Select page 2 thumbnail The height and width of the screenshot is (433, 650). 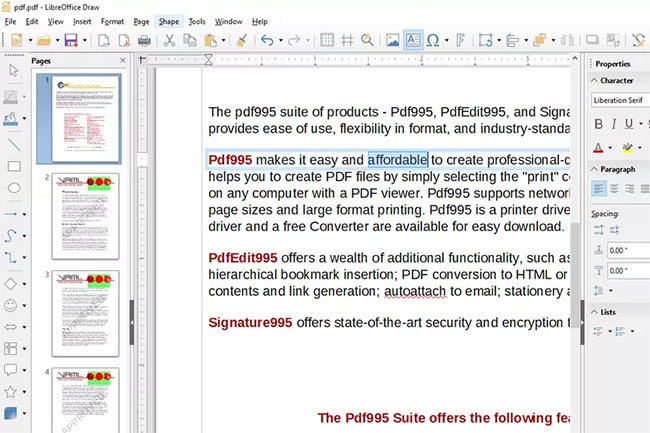85,216
